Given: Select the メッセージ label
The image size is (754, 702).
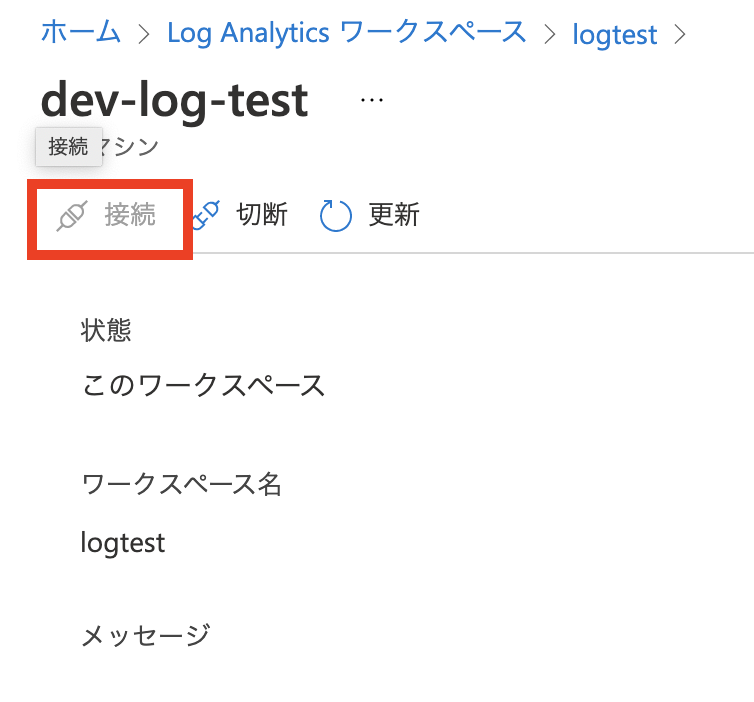Looking at the screenshot, I should click(x=146, y=635).
